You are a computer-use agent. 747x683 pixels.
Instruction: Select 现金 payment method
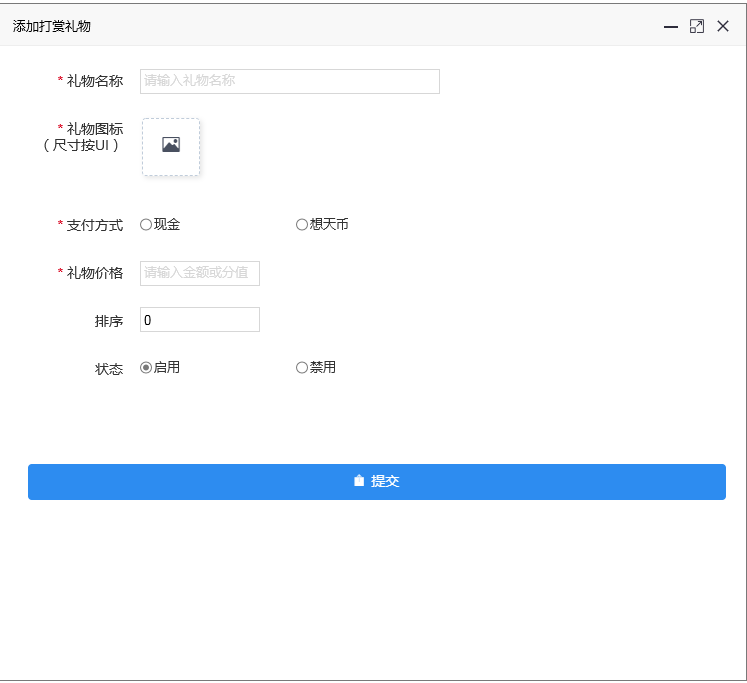pos(146,224)
